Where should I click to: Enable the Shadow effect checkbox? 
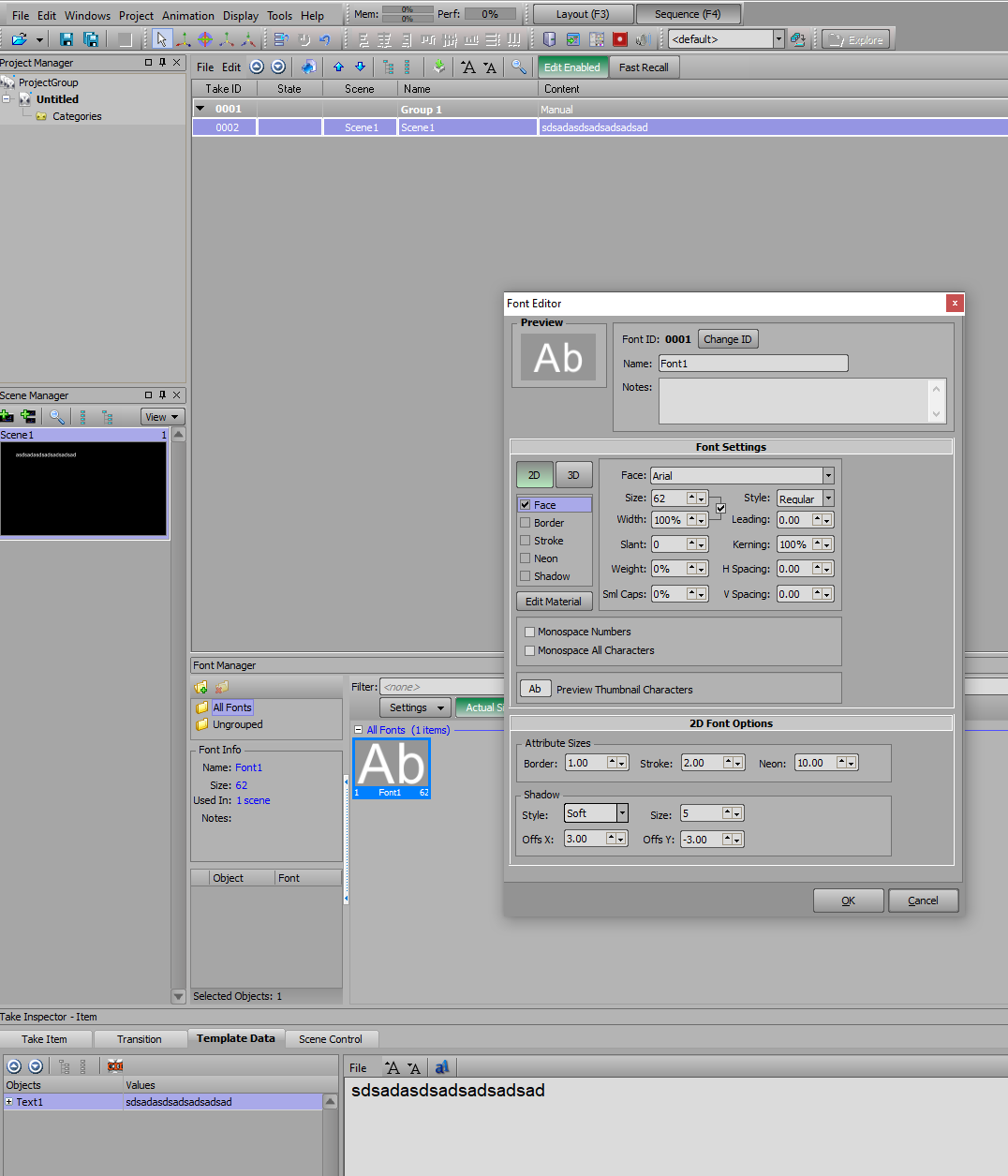pos(526,576)
